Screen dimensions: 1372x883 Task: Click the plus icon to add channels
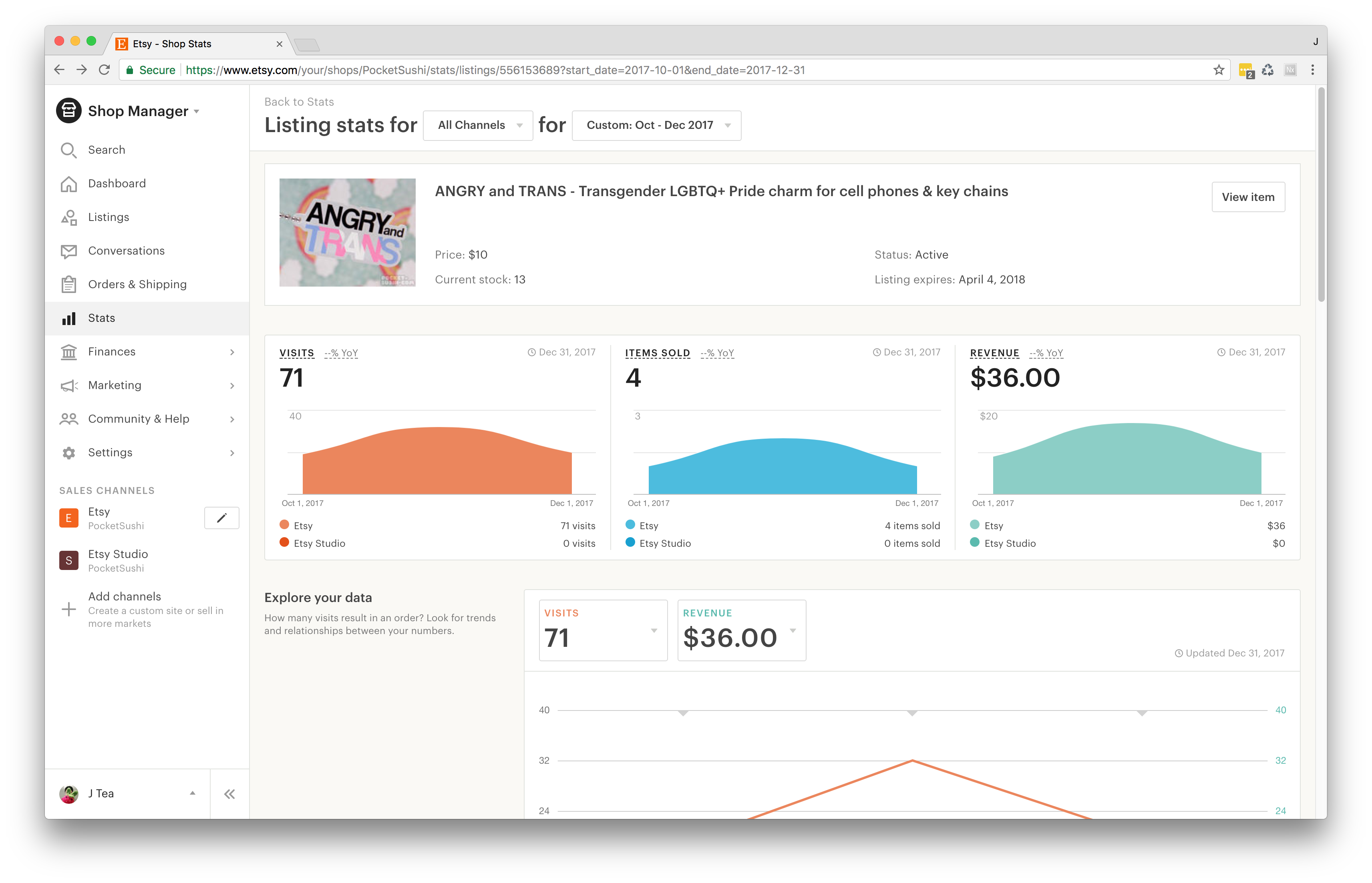click(x=68, y=610)
